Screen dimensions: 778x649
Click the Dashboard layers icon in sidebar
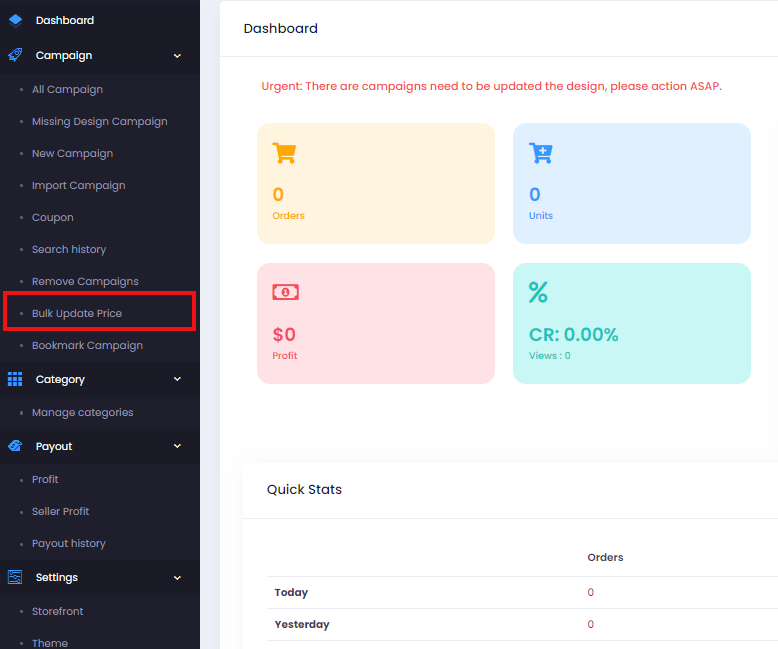[15, 20]
